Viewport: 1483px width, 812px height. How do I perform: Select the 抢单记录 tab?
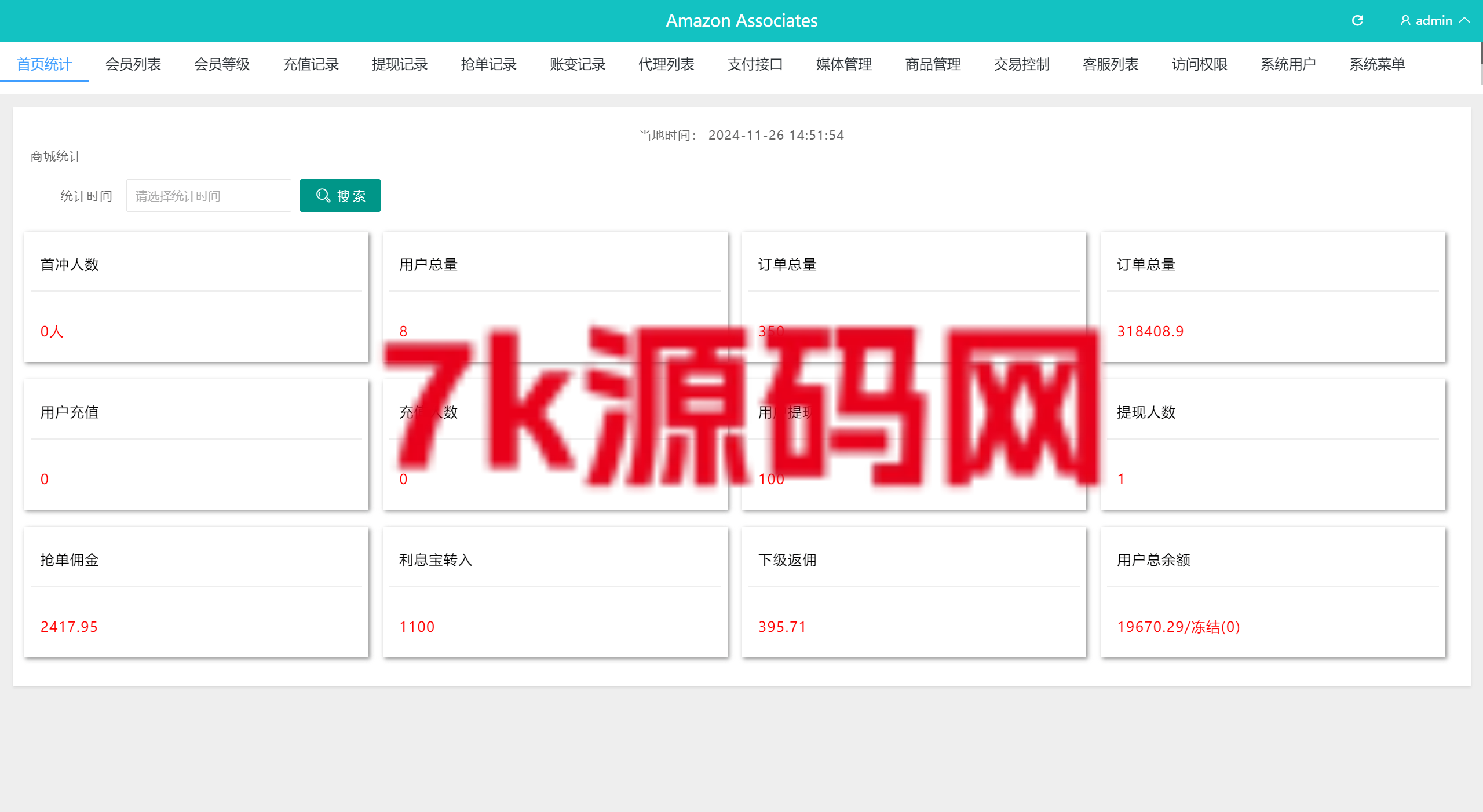click(489, 64)
